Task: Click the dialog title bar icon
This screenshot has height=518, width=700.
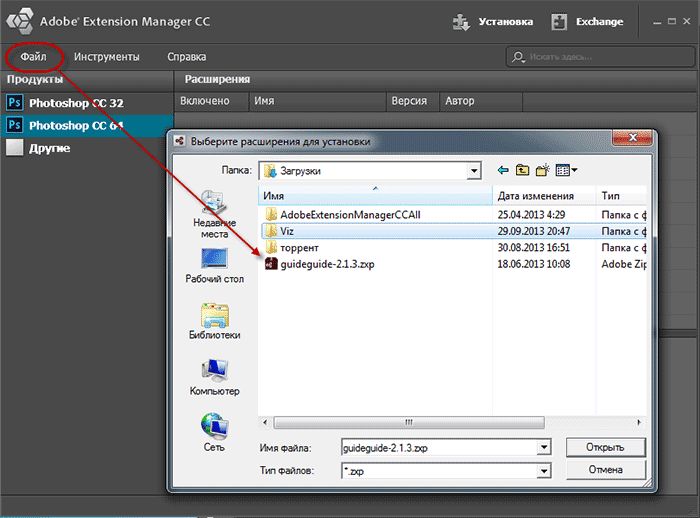Action: tap(180, 141)
